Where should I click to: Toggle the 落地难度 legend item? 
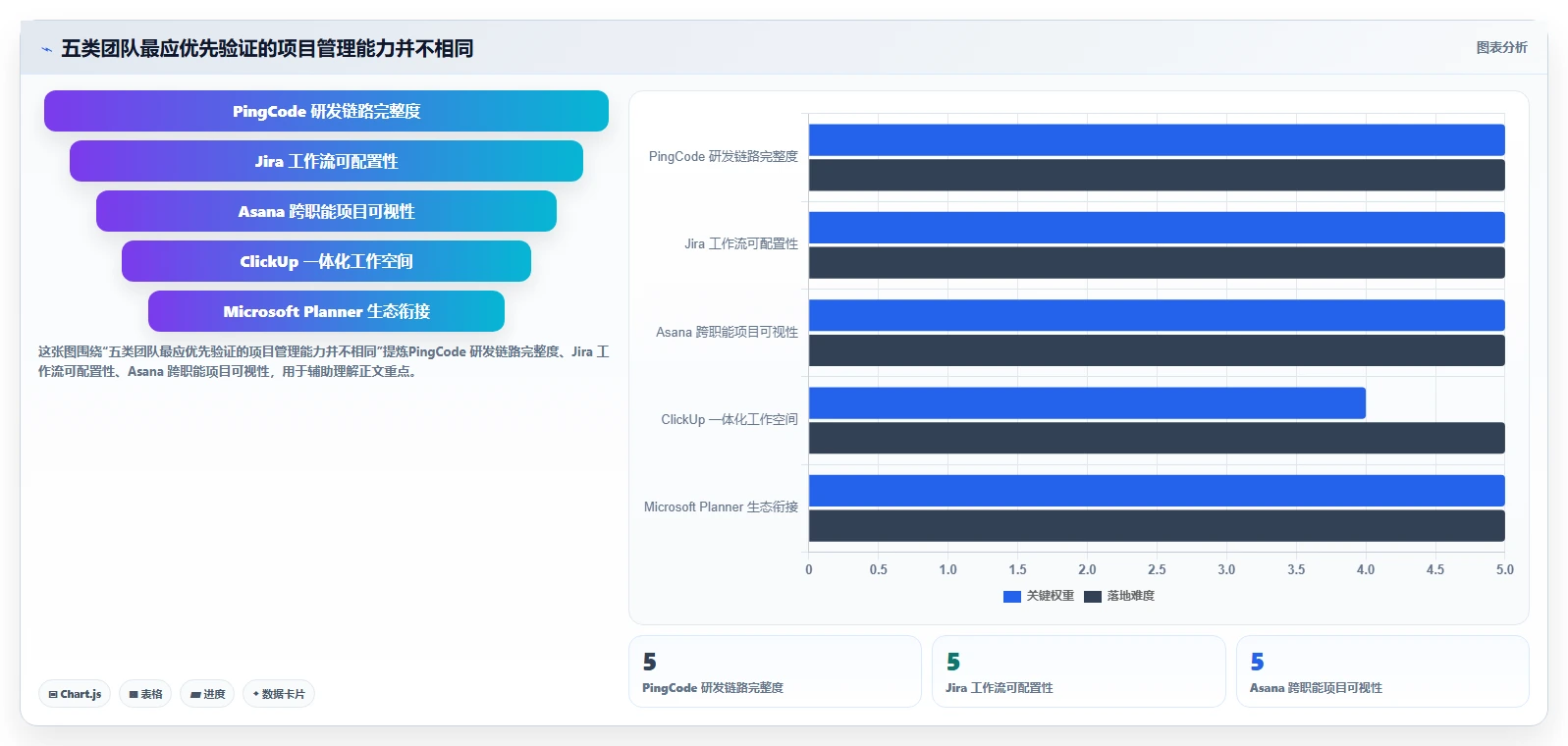(1119, 596)
